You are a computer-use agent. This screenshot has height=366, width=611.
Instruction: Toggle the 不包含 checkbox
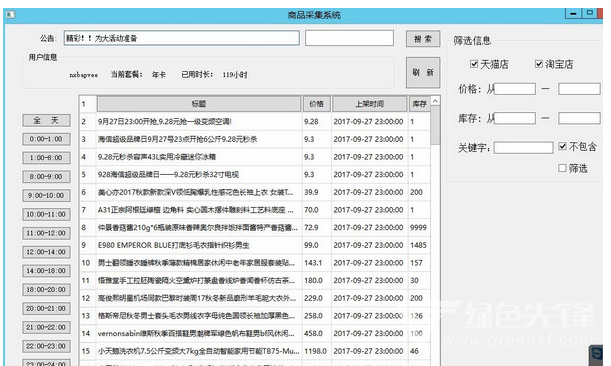(562, 146)
